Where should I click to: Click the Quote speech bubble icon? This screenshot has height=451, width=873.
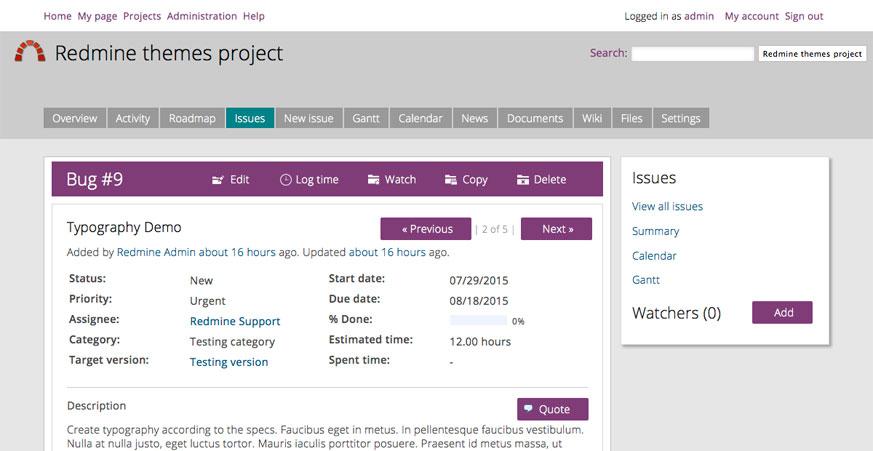pyautogui.click(x=528, y=409)
